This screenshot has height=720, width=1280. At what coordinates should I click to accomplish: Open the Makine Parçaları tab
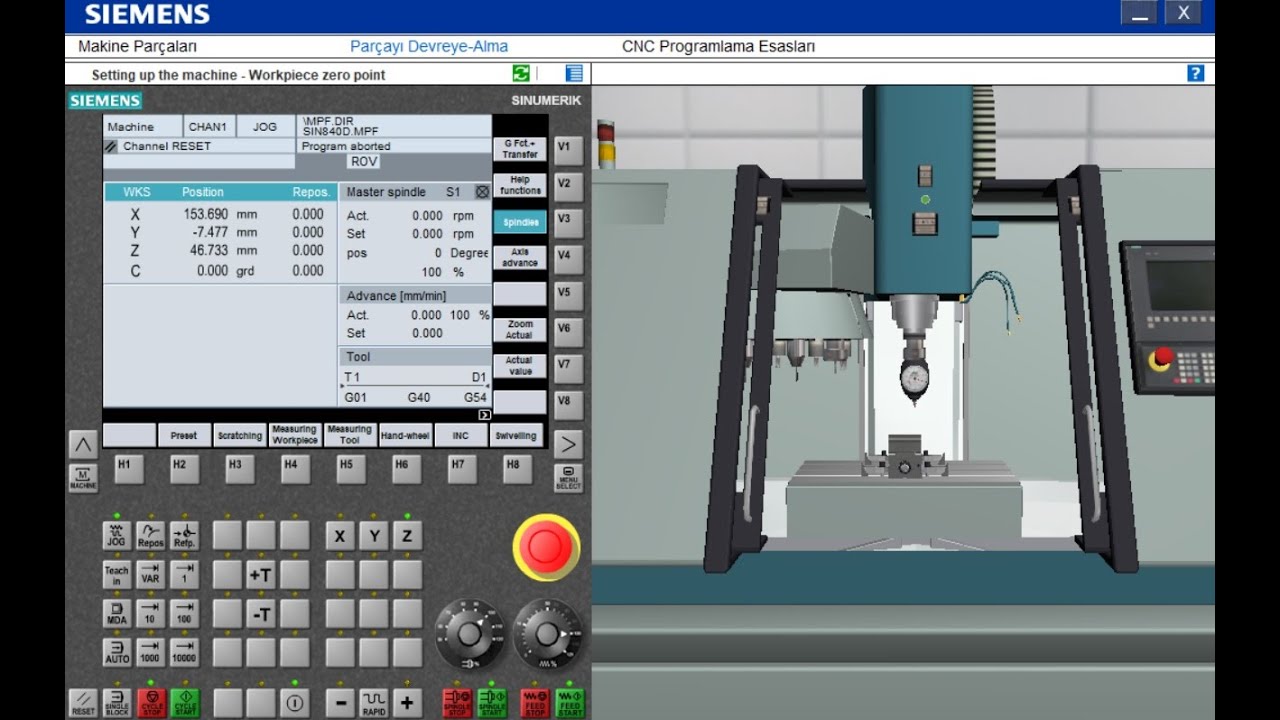[x=138, y=47]
